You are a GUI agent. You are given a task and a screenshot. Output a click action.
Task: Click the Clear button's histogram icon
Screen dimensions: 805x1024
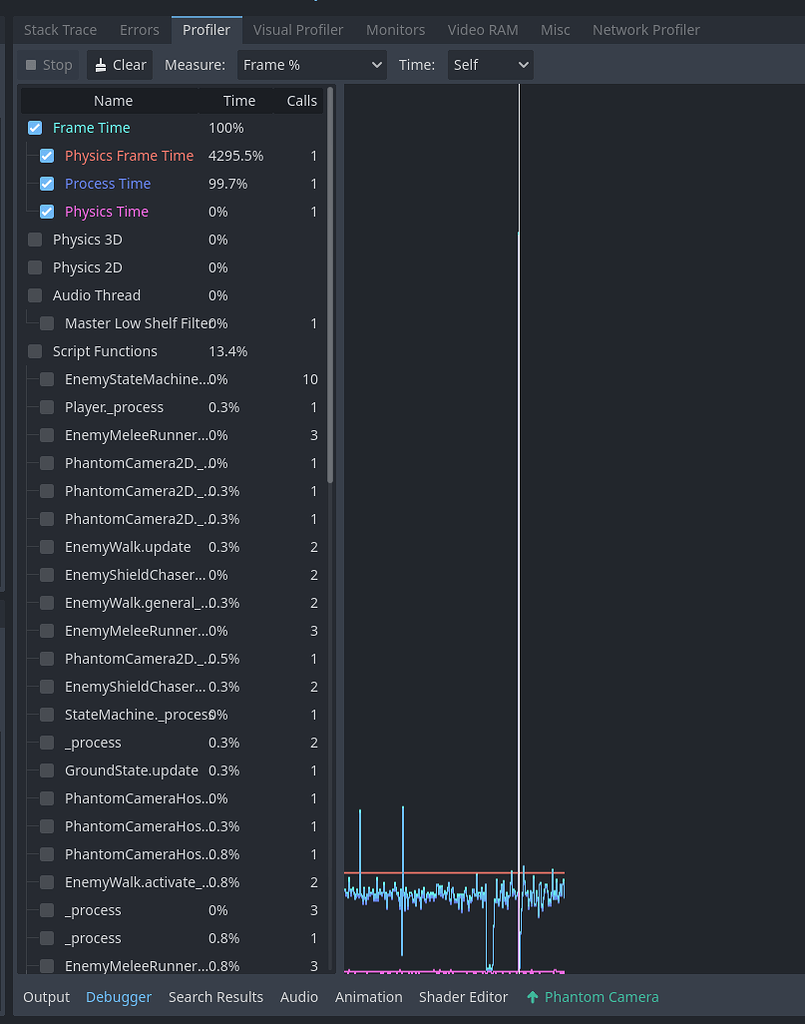101,64
